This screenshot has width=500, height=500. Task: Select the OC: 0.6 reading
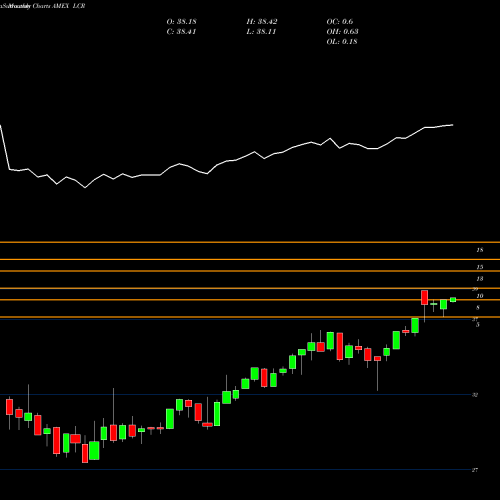(x=340, y=22)
